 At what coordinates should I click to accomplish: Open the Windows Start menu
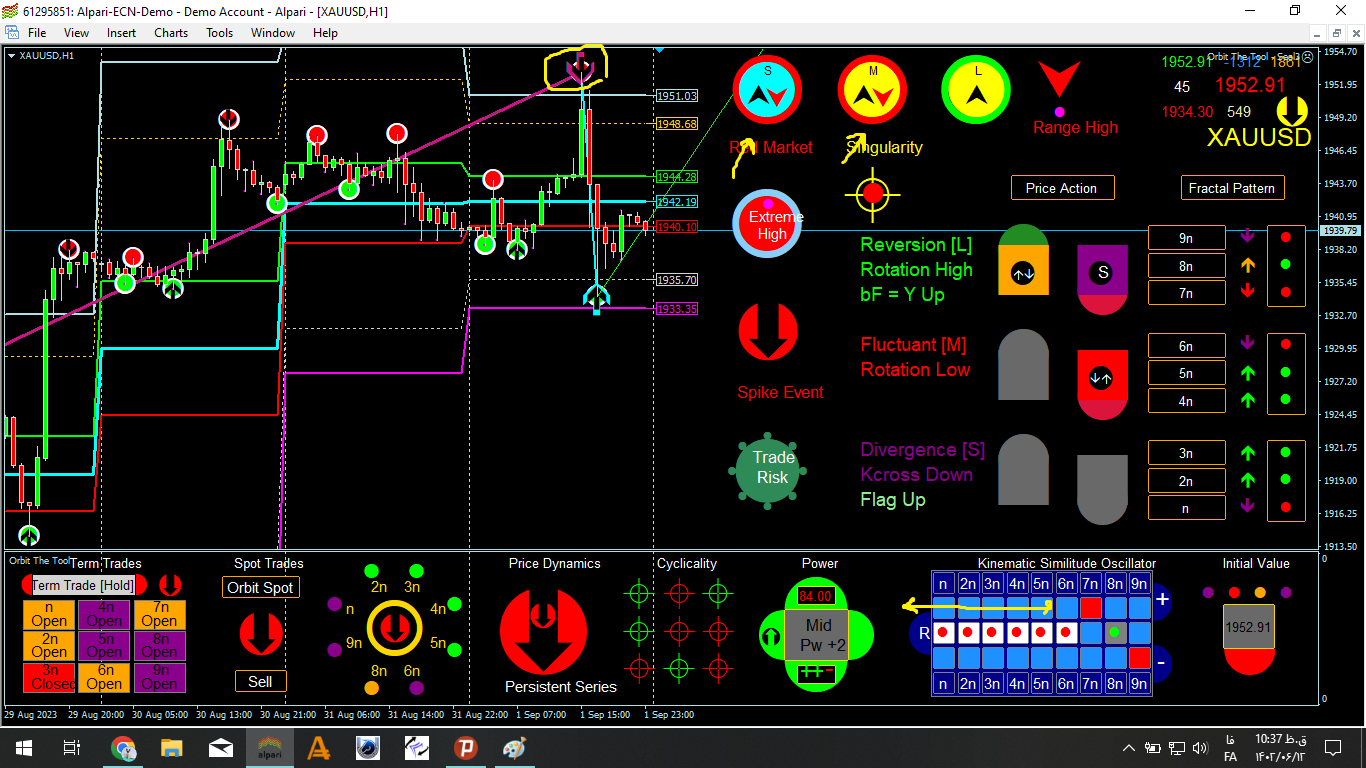click(x=23, y=748)
